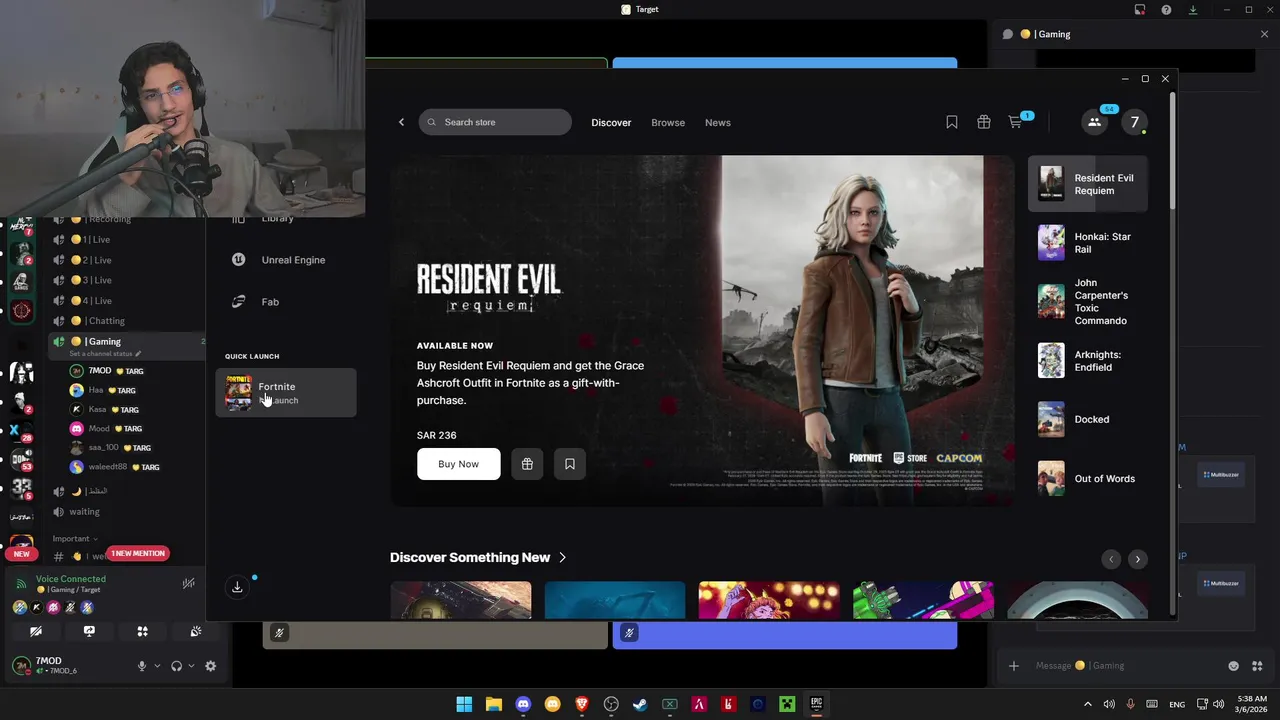This screenshot has width=1280, height=720.
Task: Open Discord soundboard button
Action: tap(196, 632)
